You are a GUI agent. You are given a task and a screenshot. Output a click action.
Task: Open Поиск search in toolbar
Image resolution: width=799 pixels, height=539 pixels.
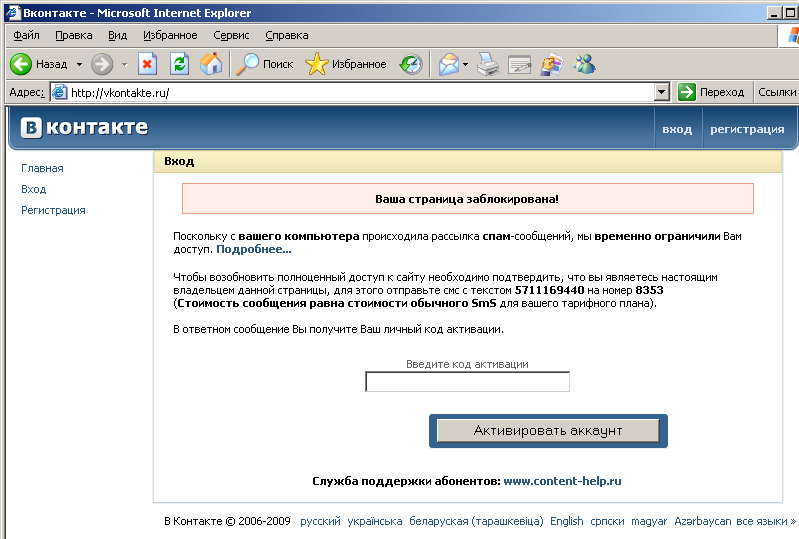tap(265, 64)
